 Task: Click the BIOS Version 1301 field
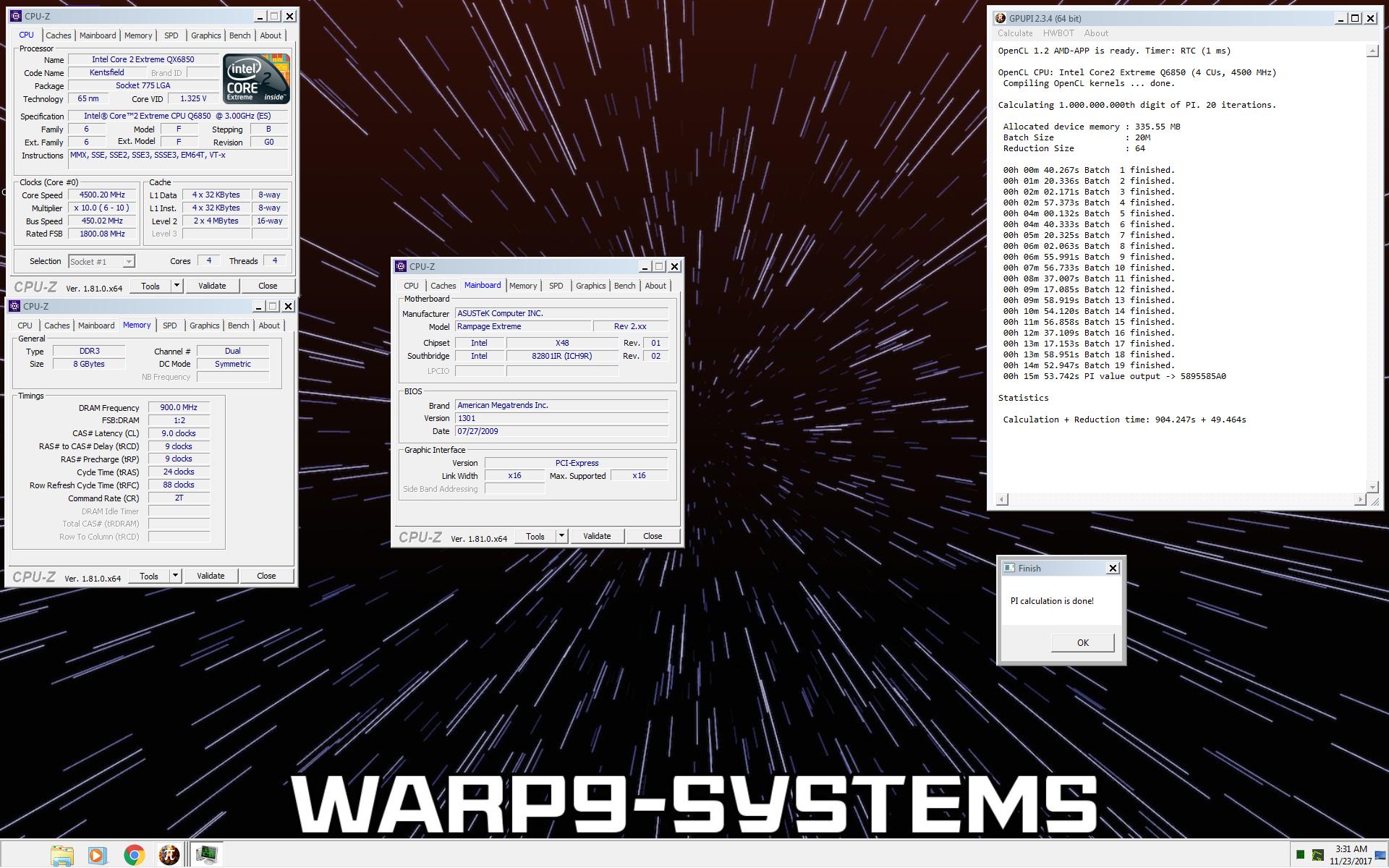tap(562, 419)
